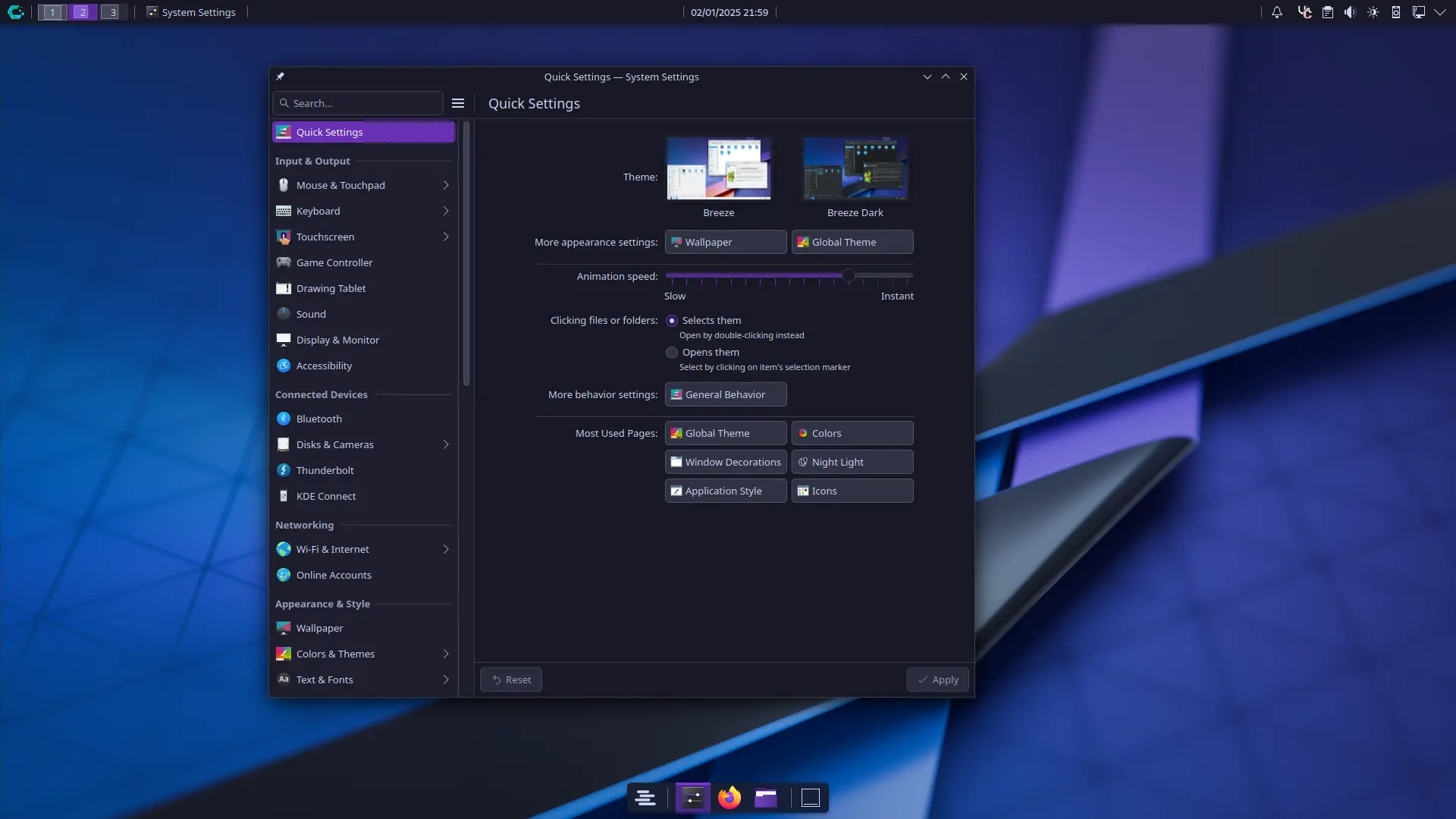Open Global Theme under More appearance settings

click(x=852, y=242)
